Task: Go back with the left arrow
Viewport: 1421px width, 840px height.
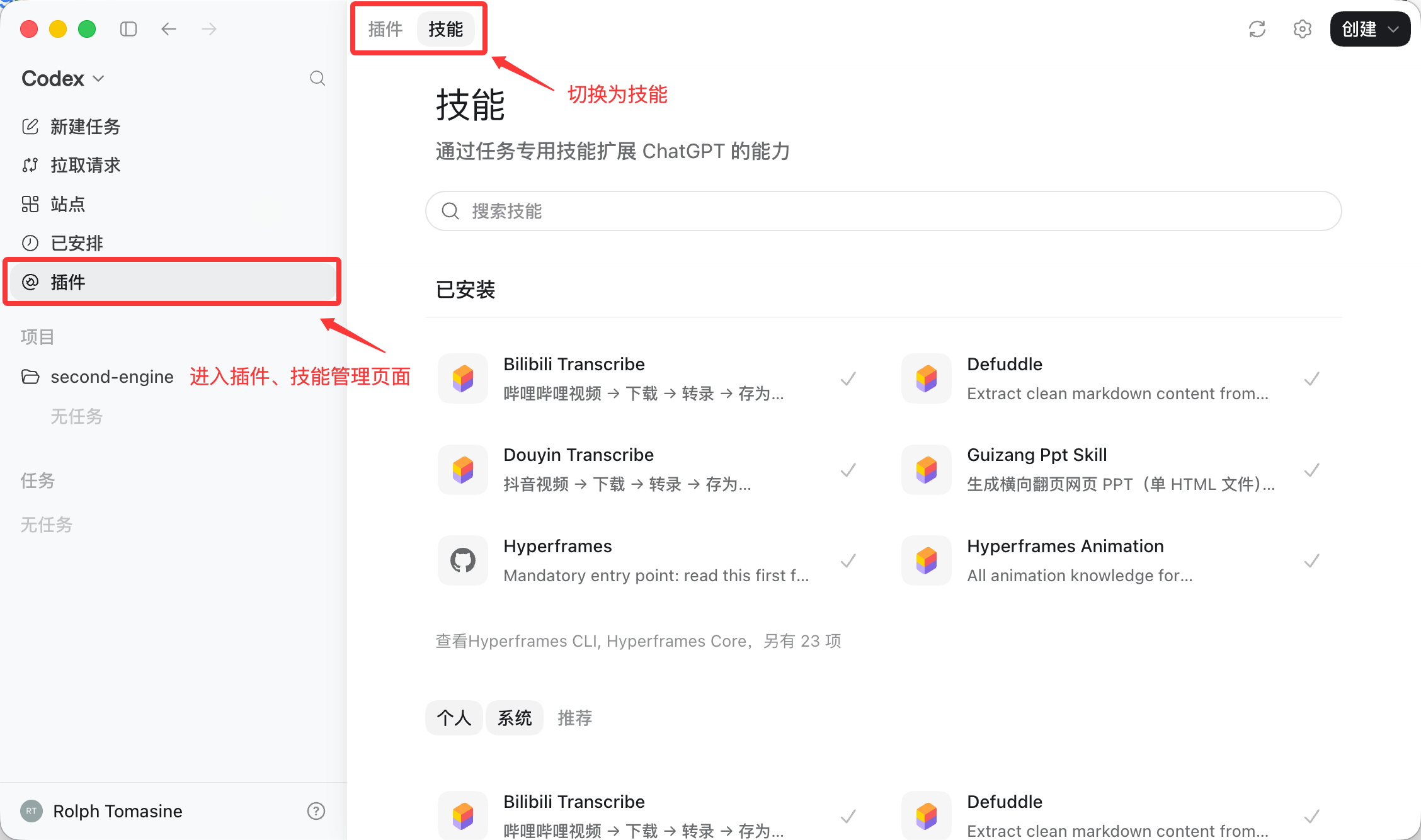Action: click(169, 29)
